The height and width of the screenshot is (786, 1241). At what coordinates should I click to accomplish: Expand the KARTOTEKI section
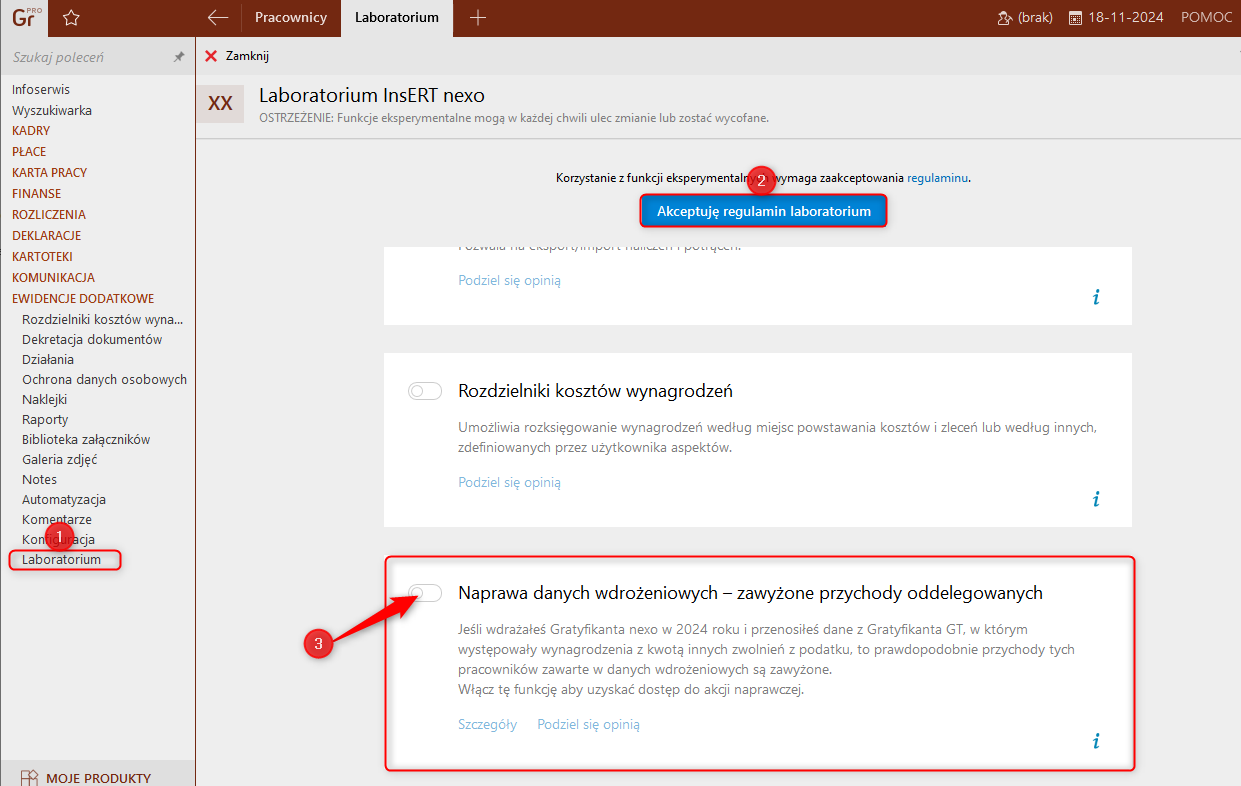click(42, 257)
